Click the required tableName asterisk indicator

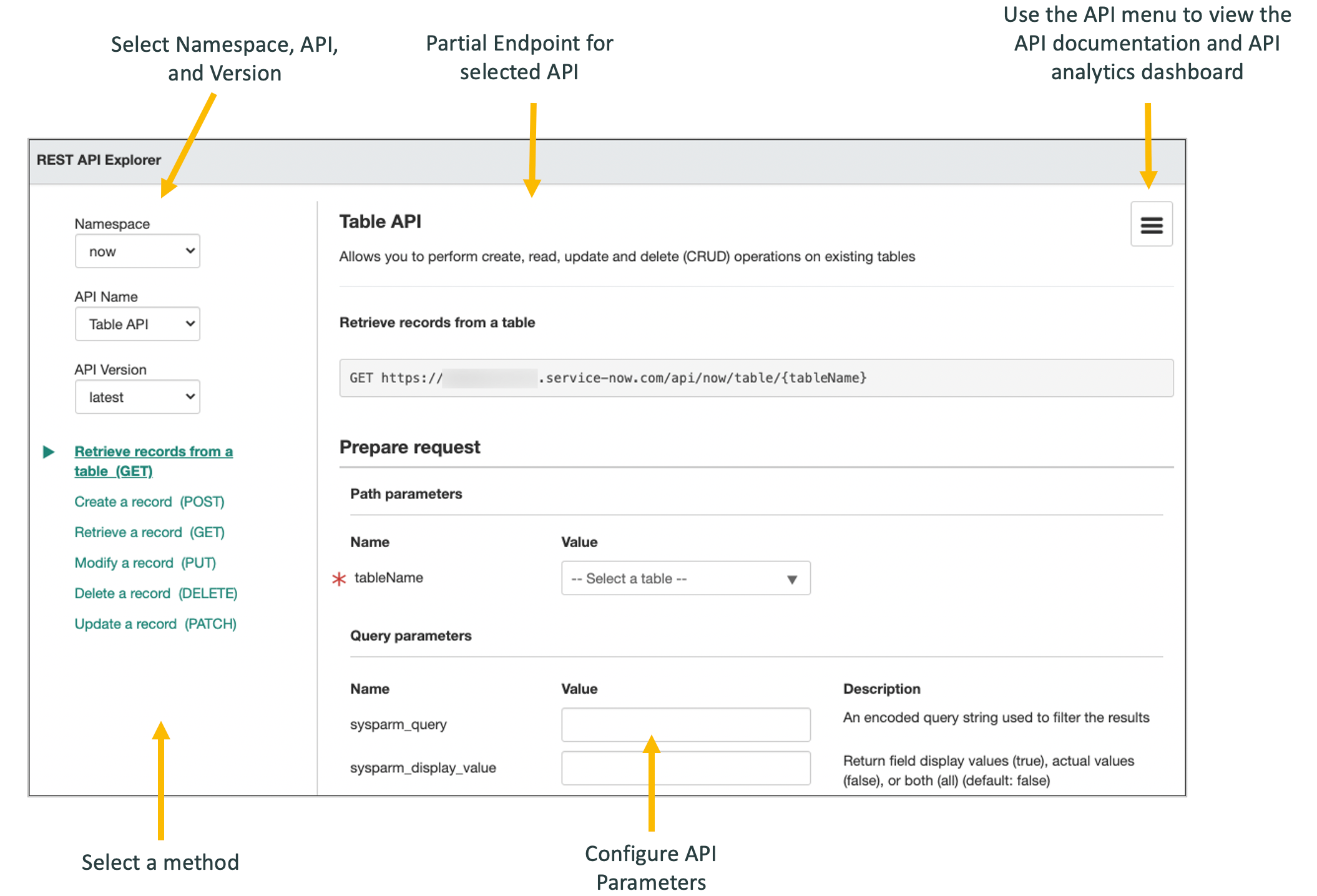click(x=335, y=579)
